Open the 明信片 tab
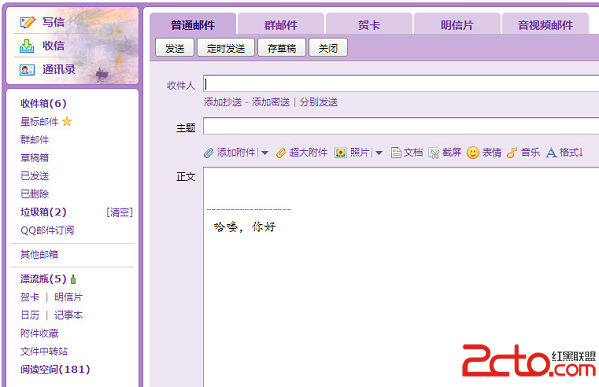The width and height of the screenshot is (599, 387). pyautogui.click(x=457, y=25)
